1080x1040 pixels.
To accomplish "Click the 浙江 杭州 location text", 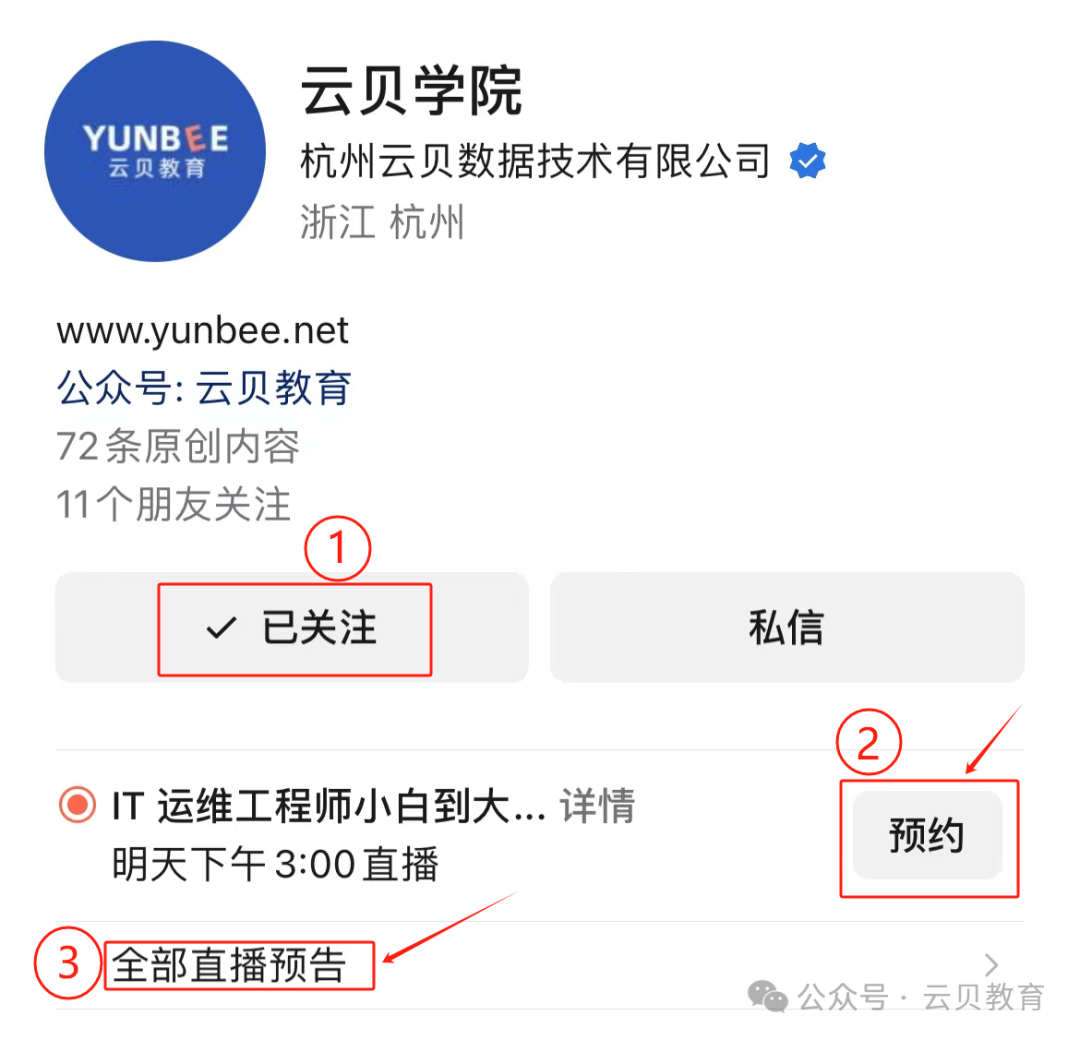I will pyautogui.click(x=382, y=222).
